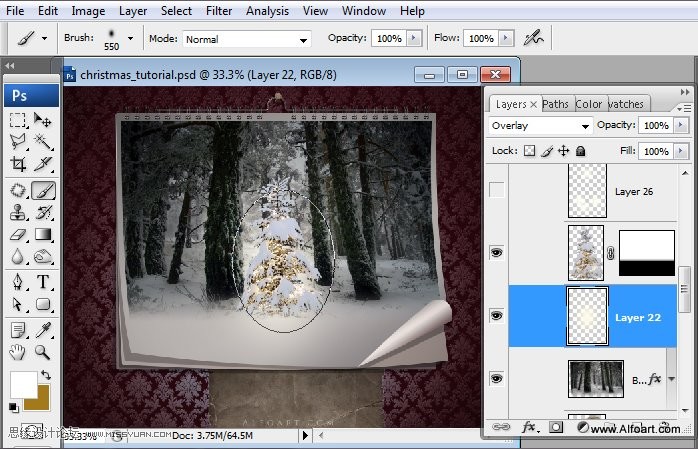Hide Layer 22
Screen dimensions: 698x449
point(497,316)
